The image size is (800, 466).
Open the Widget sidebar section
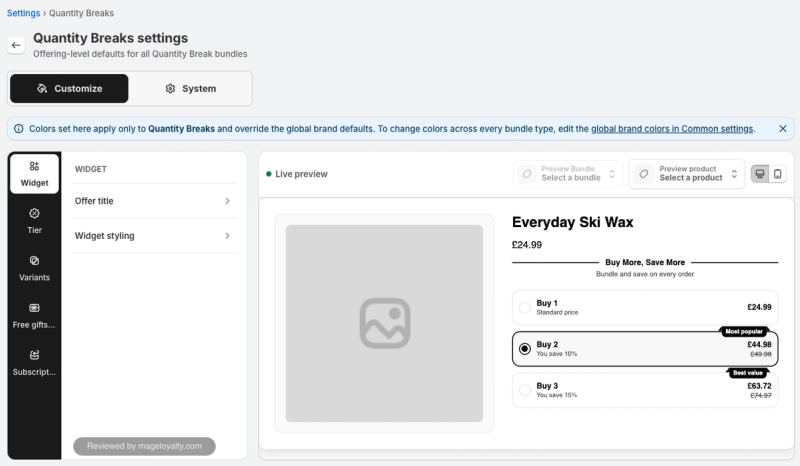(34, 174)
